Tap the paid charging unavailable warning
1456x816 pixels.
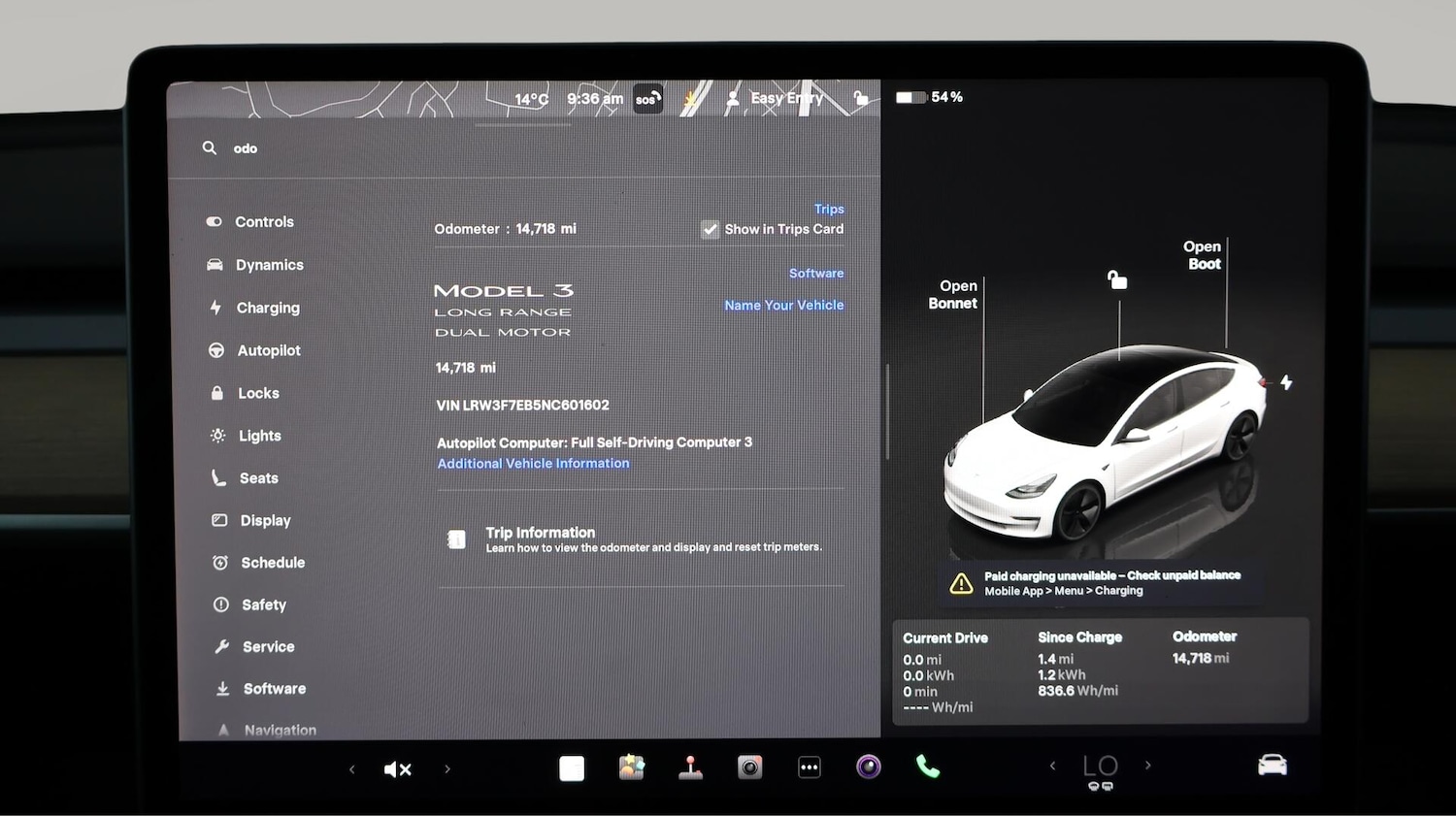coord(1102,583)
